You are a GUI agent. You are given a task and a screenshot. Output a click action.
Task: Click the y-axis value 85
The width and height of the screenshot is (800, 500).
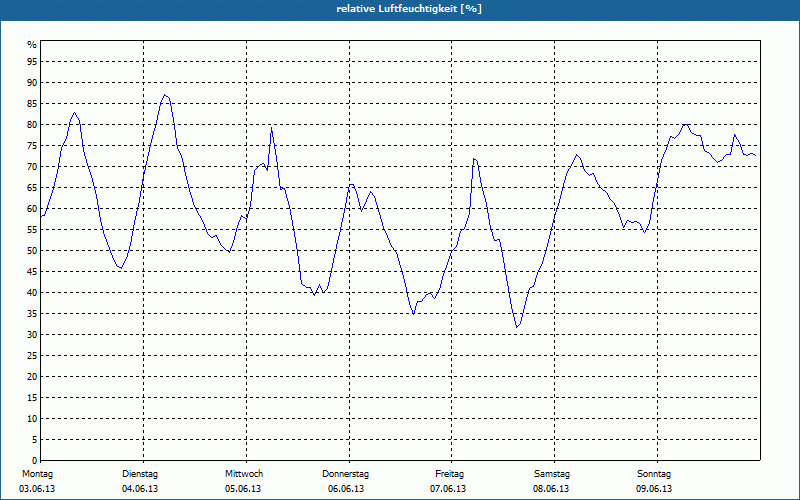pyautogui.click(x=32, y=104)
